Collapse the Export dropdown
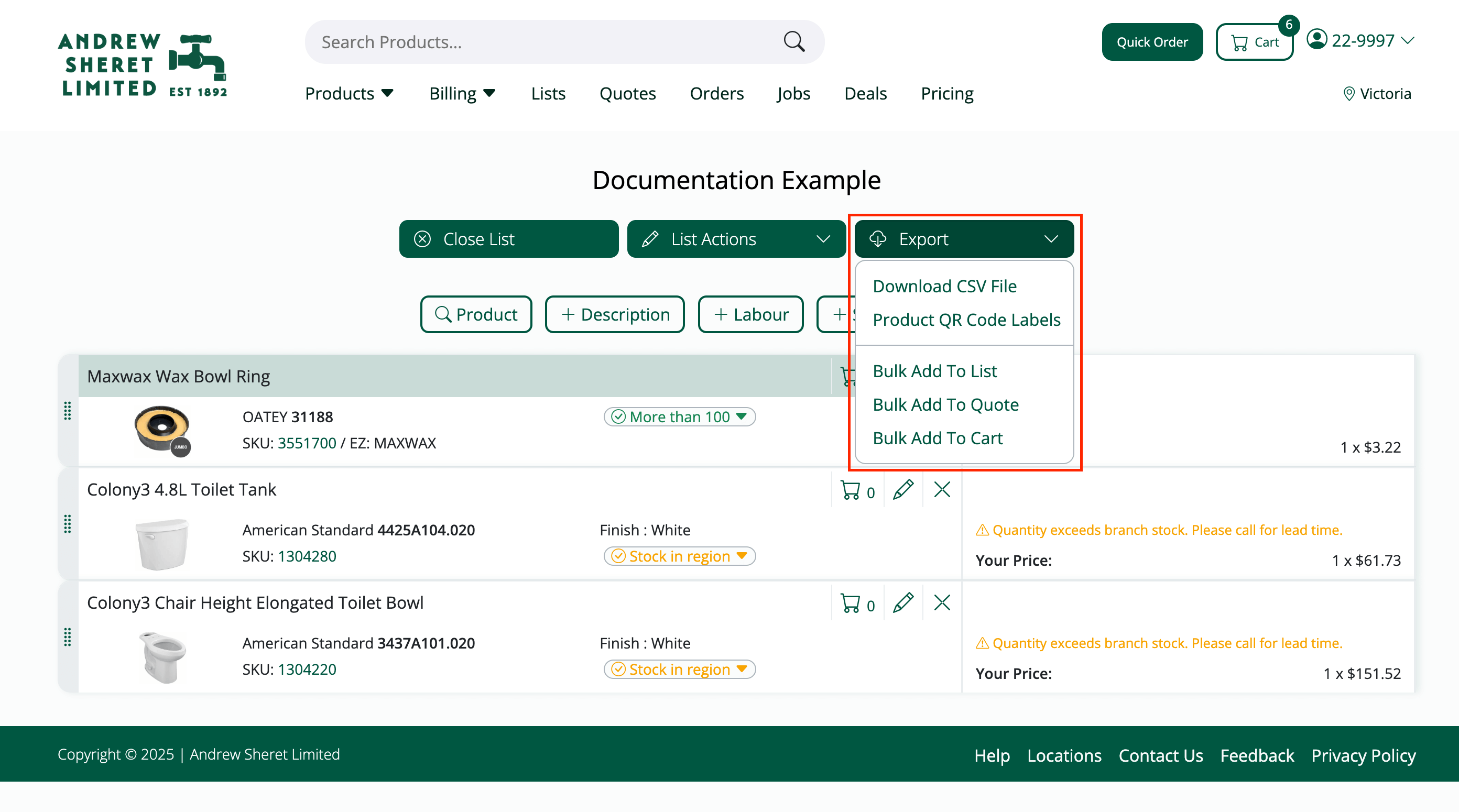1459x812 pixels. [964, 239]
